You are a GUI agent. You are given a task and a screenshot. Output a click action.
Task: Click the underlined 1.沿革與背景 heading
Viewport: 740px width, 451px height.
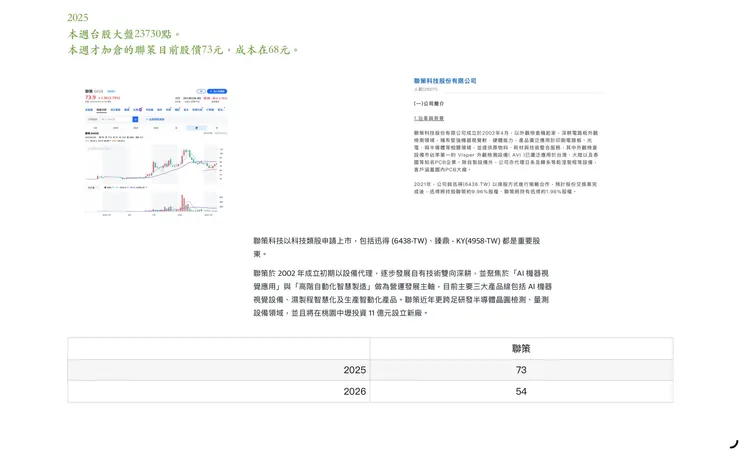(x=429, y=118)
